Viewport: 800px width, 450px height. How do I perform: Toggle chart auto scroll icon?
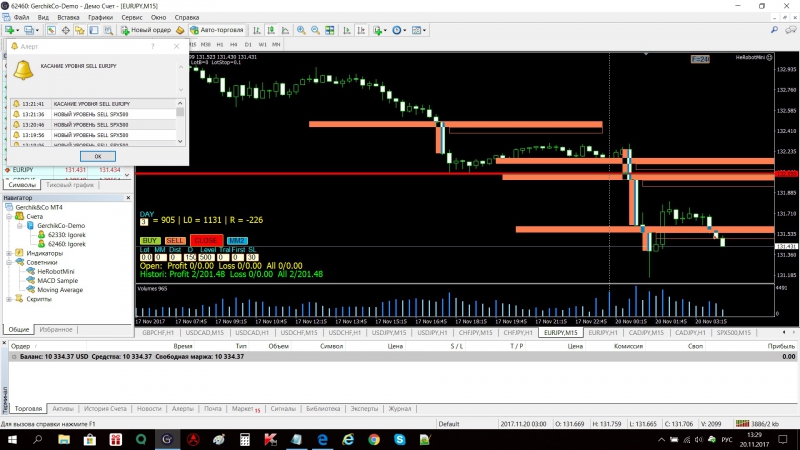pos(347,30)
